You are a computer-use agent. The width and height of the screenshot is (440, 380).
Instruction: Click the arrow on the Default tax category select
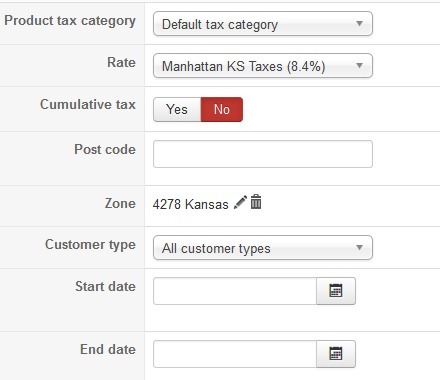click(x=359, y=24)
